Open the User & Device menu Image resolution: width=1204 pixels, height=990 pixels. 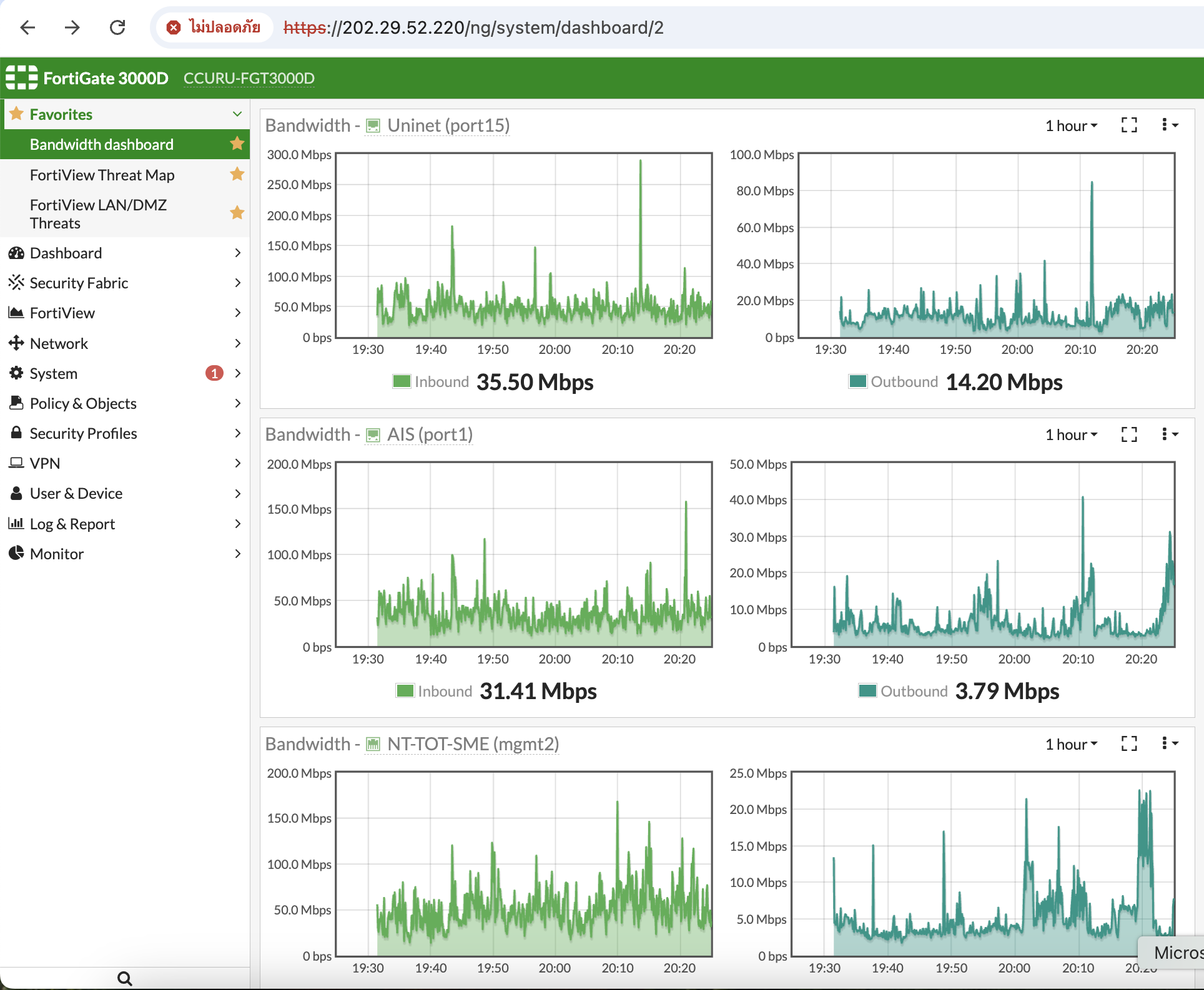[x=125, y=493]
